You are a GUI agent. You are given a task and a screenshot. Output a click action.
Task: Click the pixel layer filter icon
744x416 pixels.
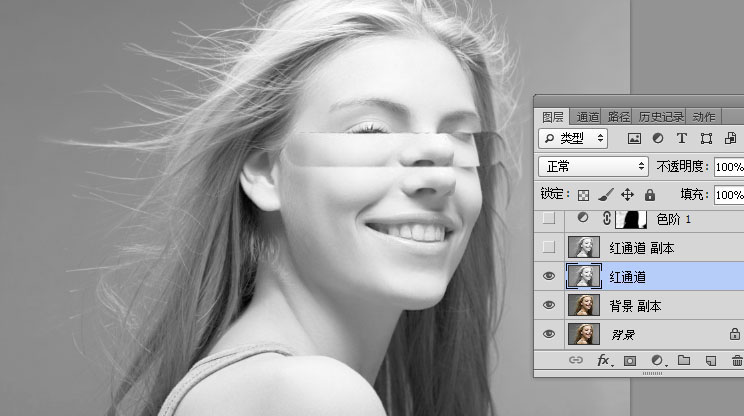tap(634, 138)
